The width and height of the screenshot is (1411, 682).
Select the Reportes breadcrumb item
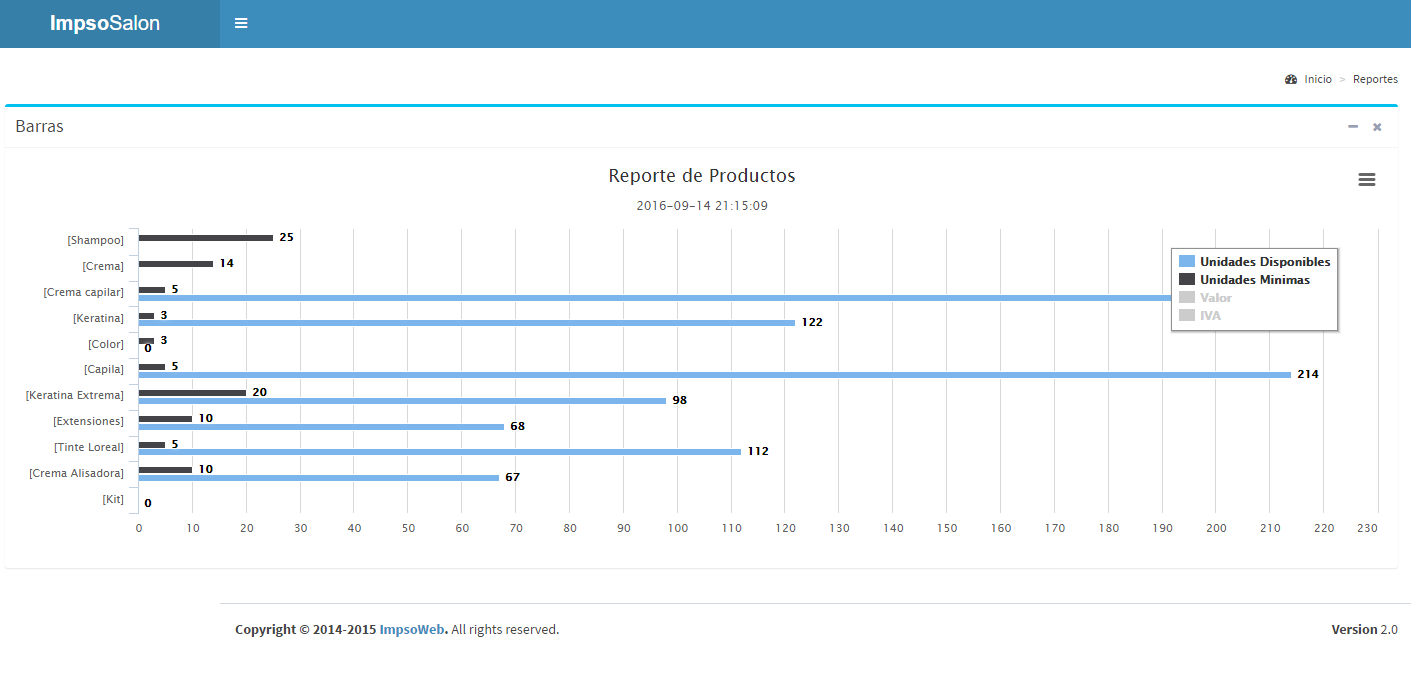pos(1375,79)
